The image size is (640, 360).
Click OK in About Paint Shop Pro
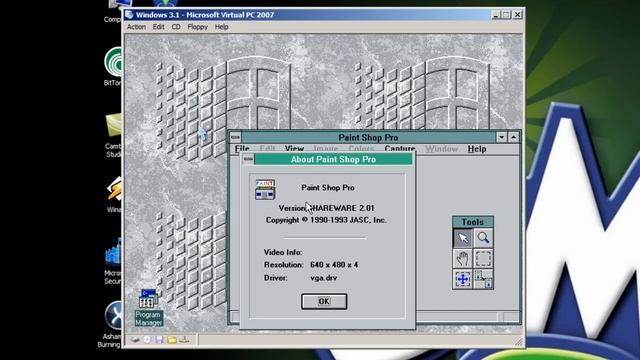[324, 301]
